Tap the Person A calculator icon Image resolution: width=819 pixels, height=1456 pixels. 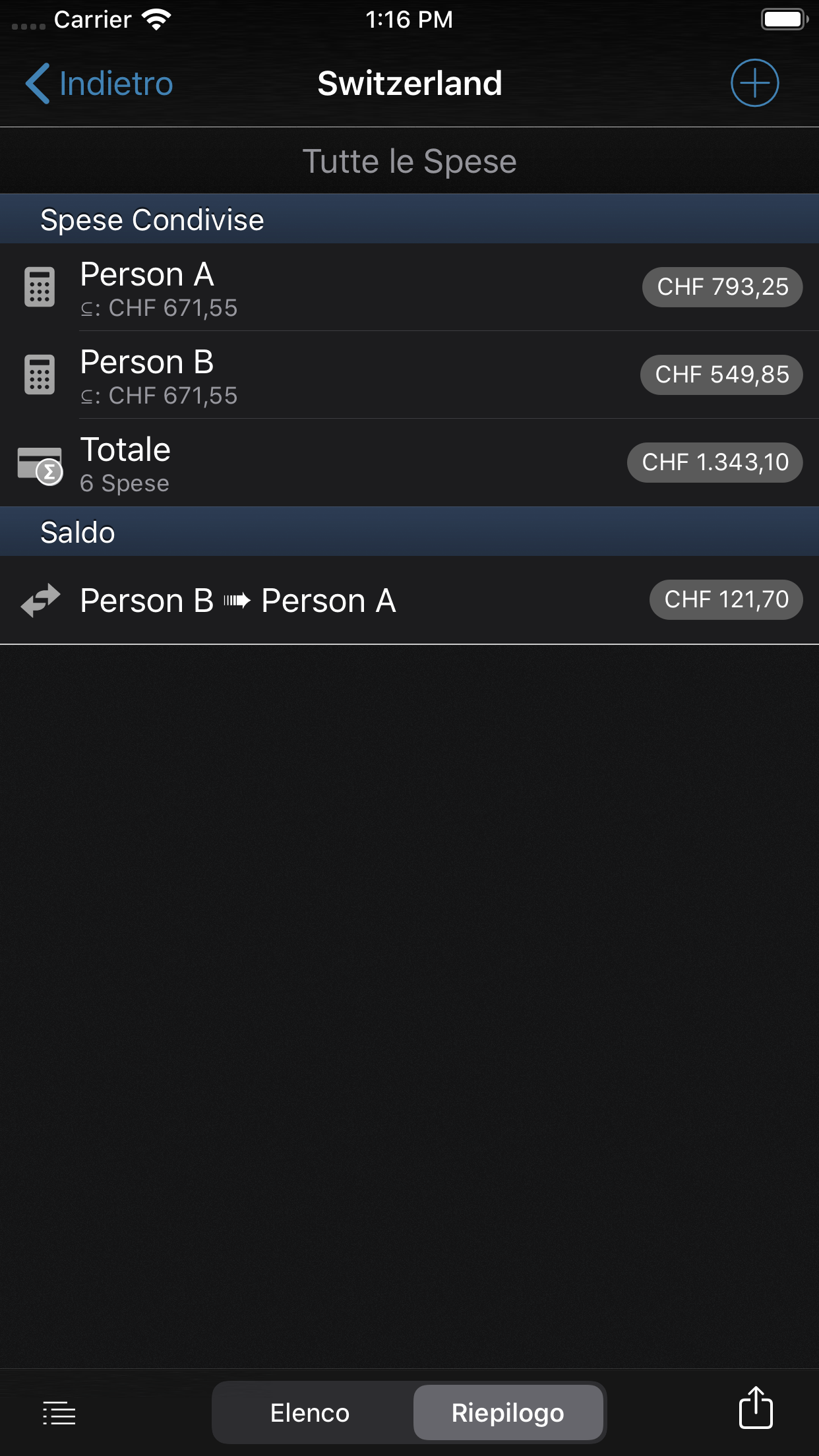[40, 288]
